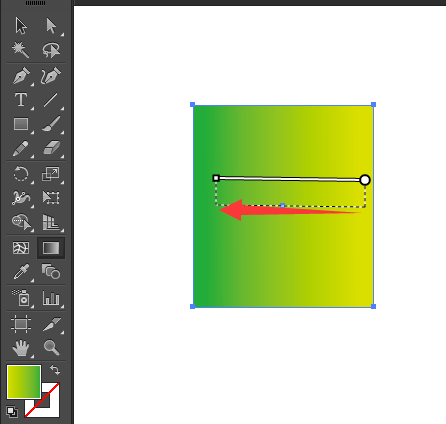Choose the Magic Wand tool

(21, 50)
